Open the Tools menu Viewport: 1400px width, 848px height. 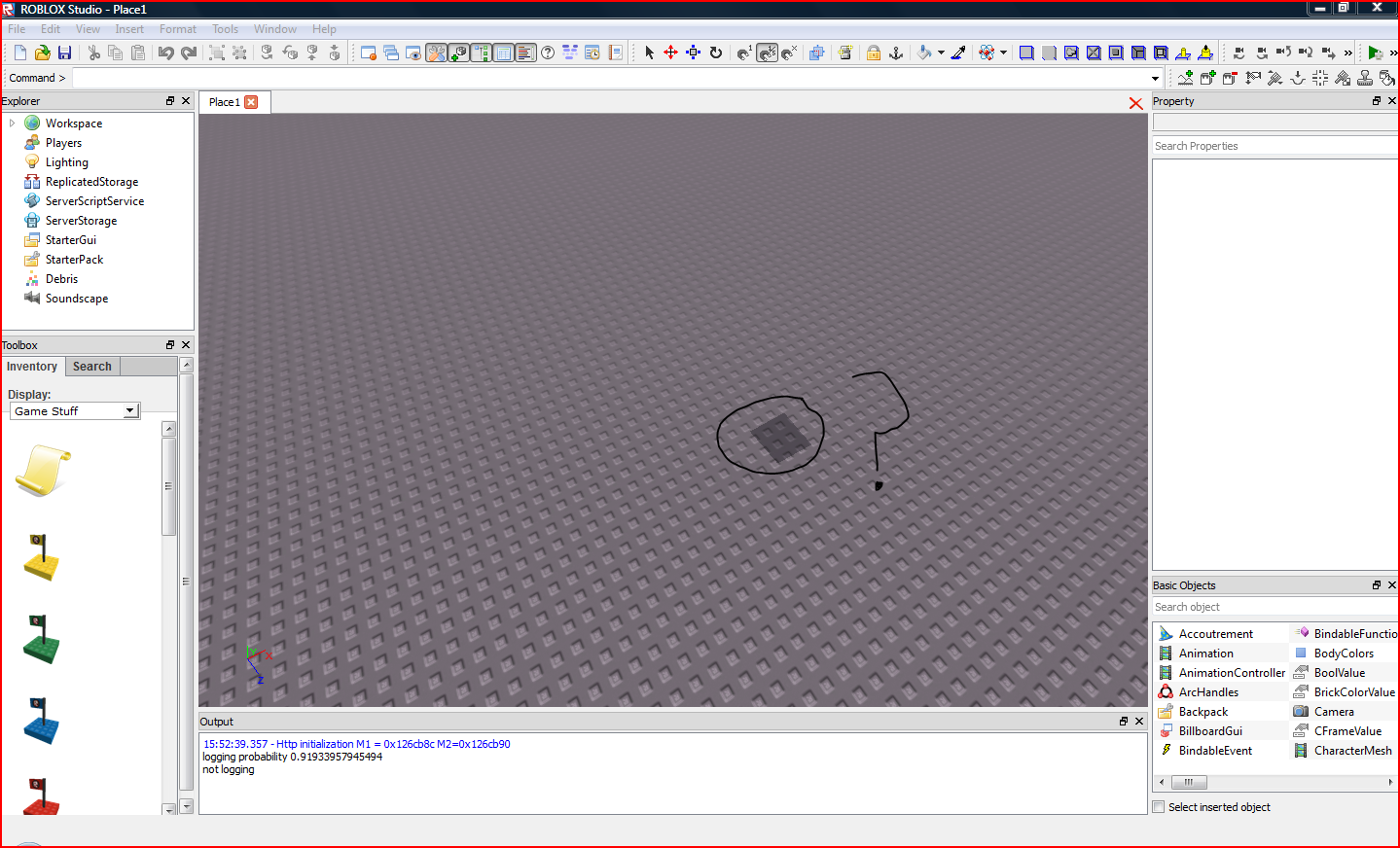[x=226, y=29]
